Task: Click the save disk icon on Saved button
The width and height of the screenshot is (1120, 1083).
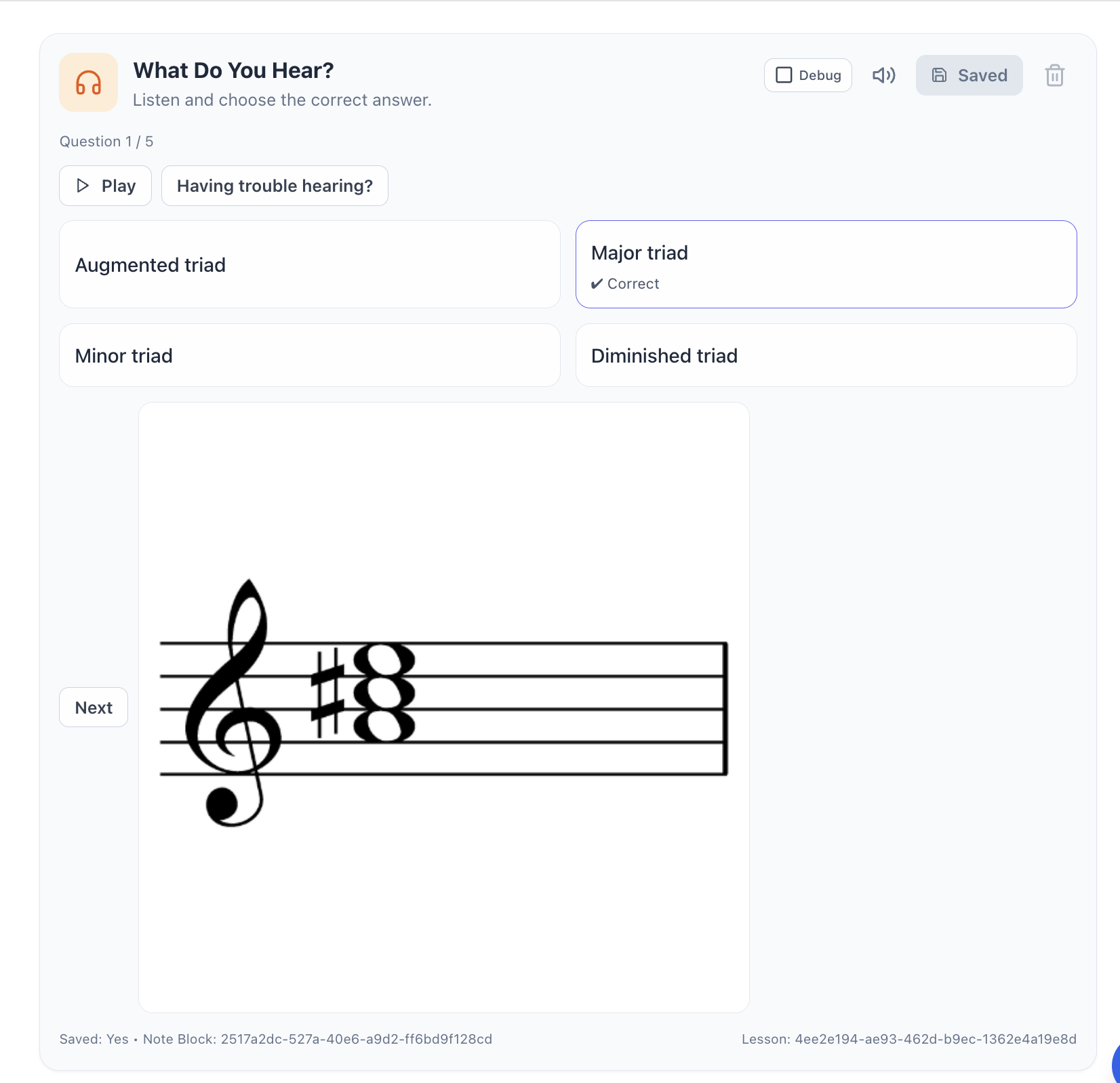Action: click(940, 75)
